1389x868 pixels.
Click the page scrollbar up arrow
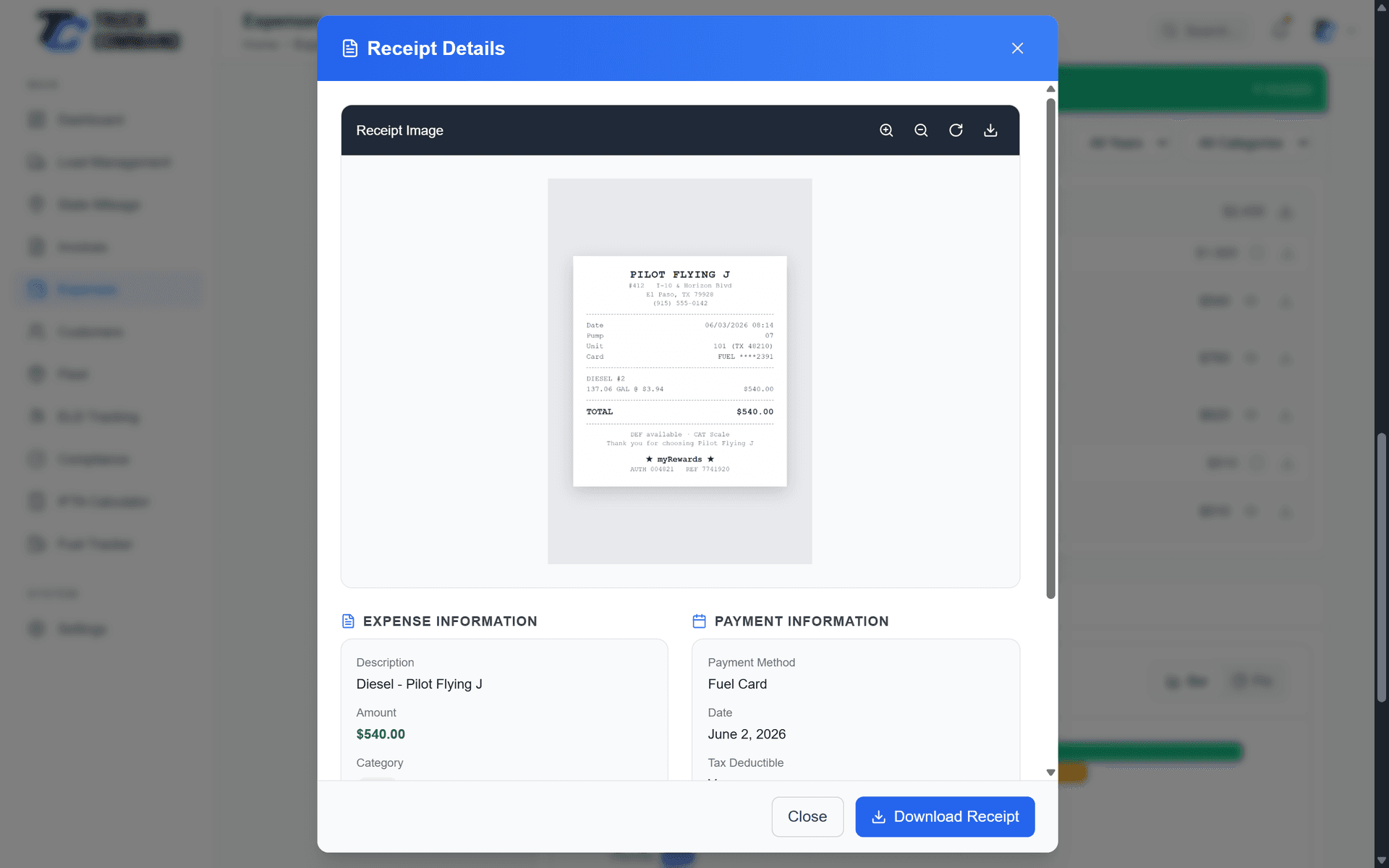(x=1382, y=7)
